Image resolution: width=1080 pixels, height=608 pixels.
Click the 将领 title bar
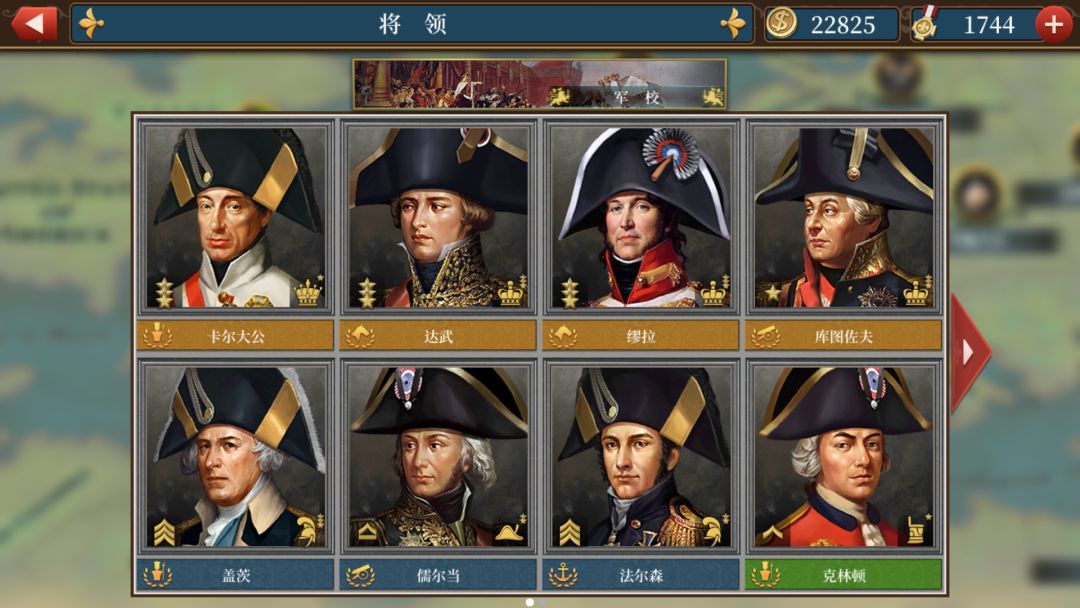[x=412, y=24]
